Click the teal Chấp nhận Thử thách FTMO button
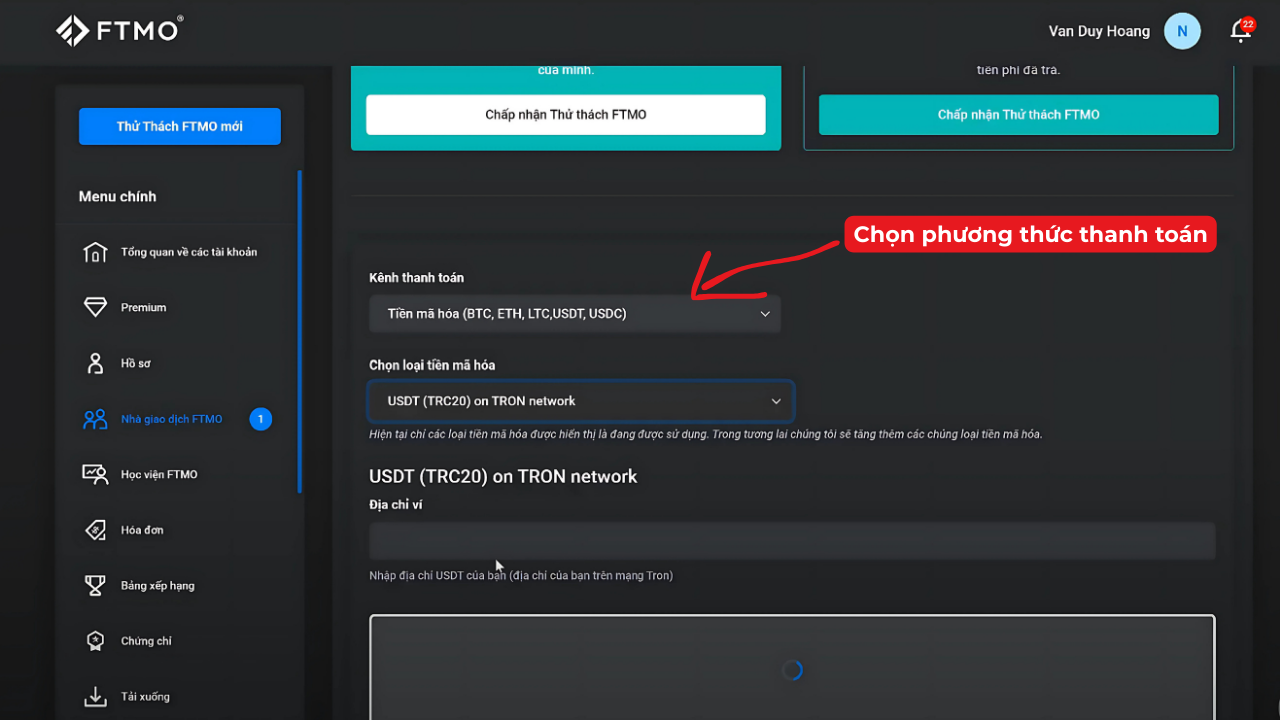The height and width of the screenshot is (720, 1280). (1018, 115)
